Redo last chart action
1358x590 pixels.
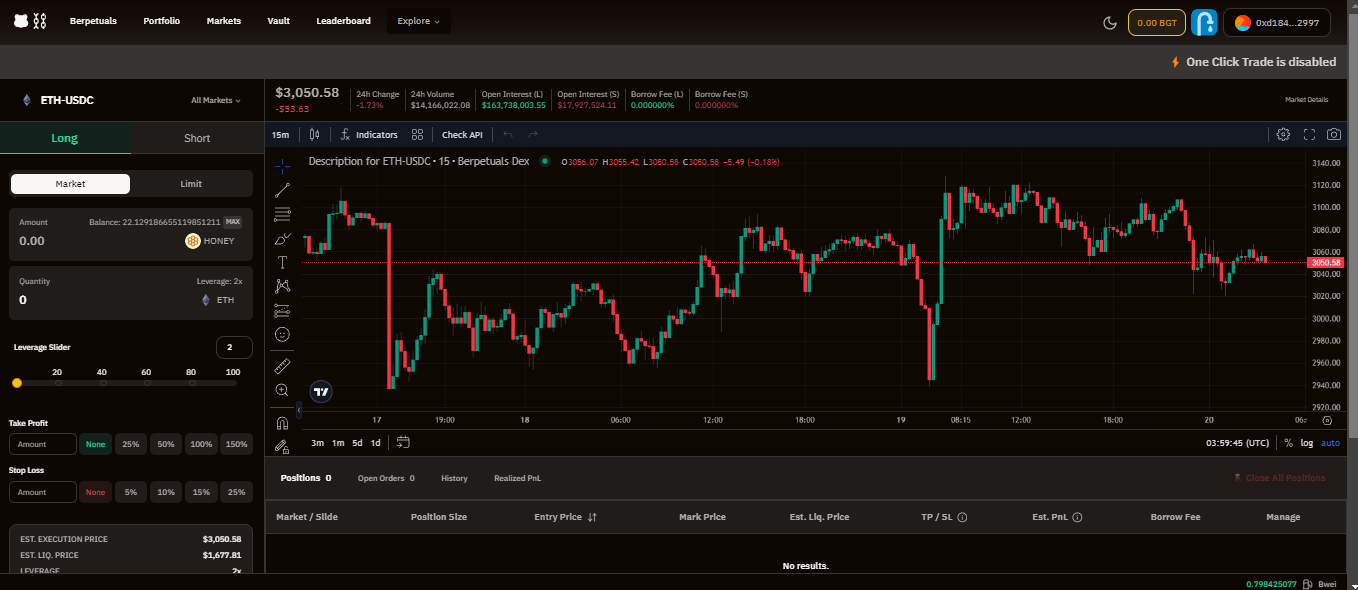coord(533,134)
